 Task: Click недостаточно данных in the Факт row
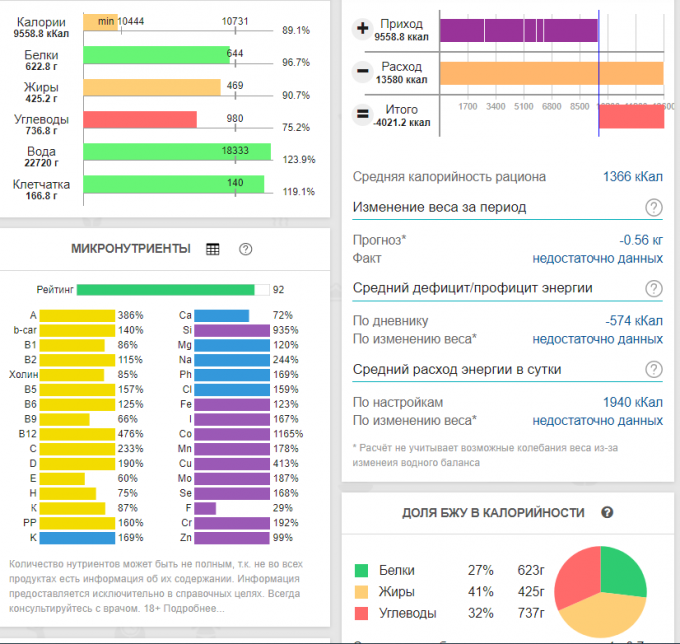point(597,258)
